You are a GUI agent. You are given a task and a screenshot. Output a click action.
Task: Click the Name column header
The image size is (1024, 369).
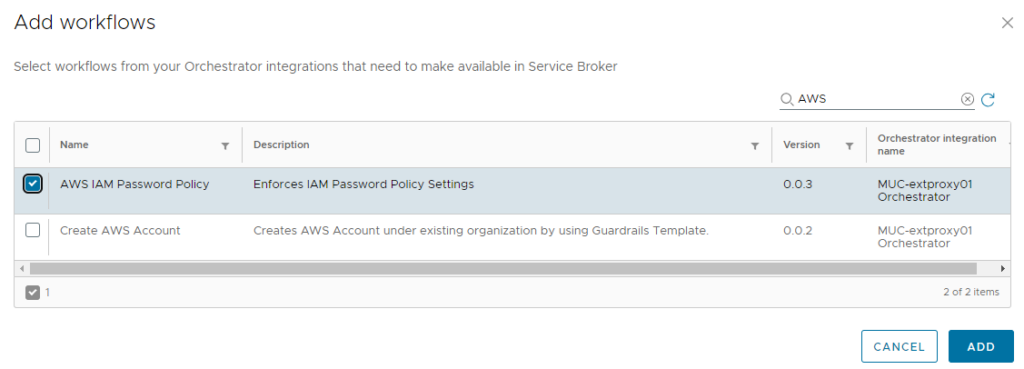pos(74,144)
